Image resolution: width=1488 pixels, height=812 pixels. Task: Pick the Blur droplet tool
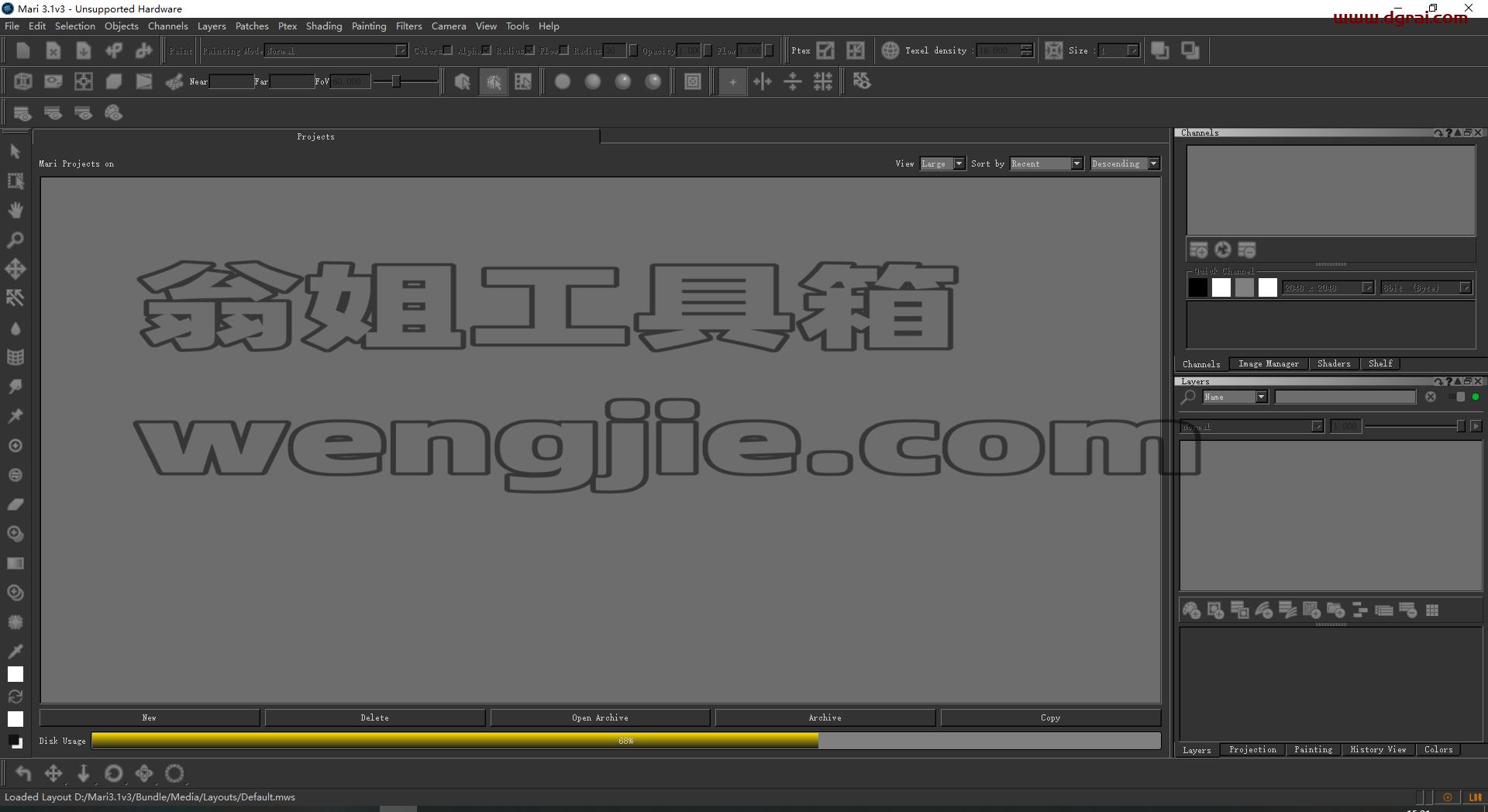15,328
